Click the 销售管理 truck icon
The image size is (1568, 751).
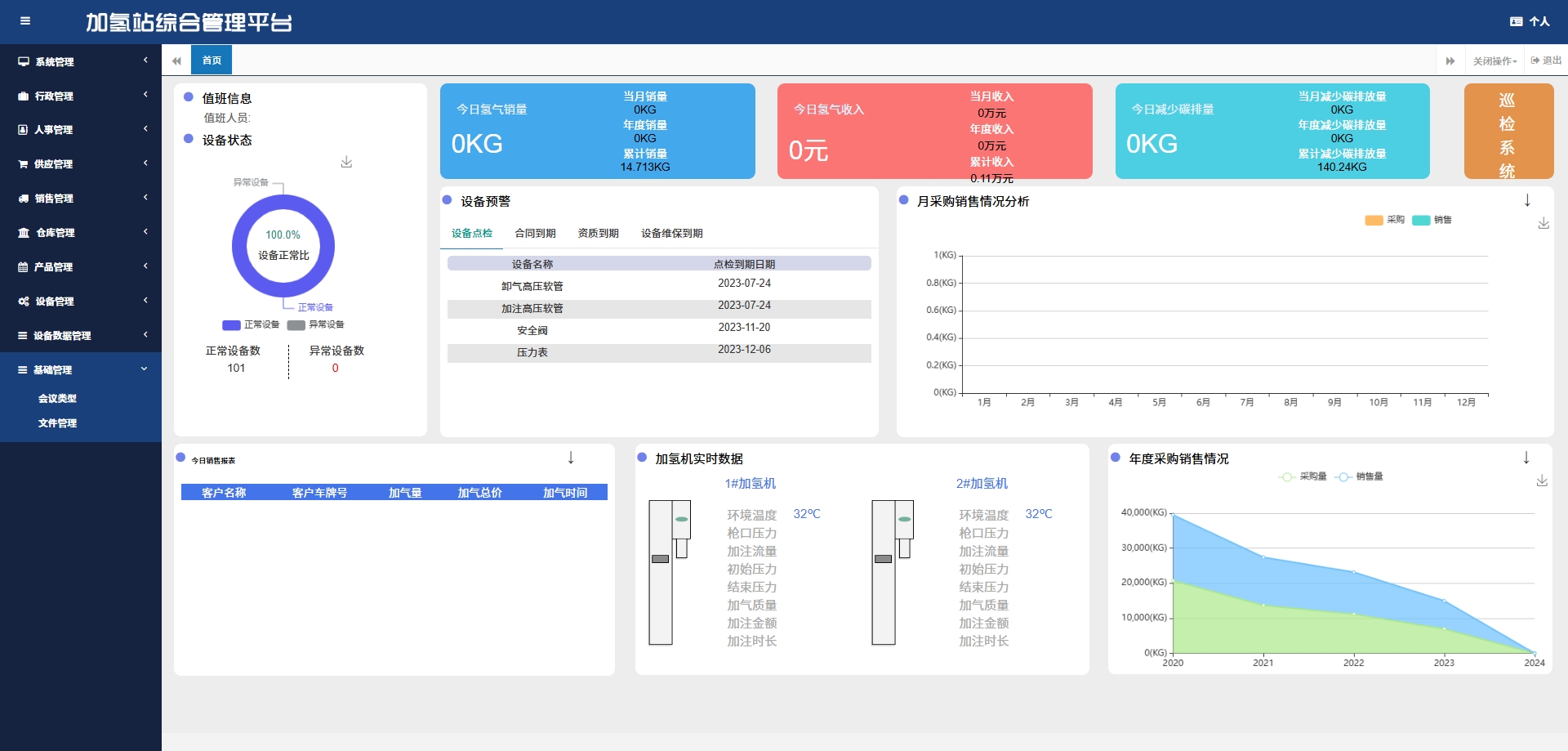24,199
